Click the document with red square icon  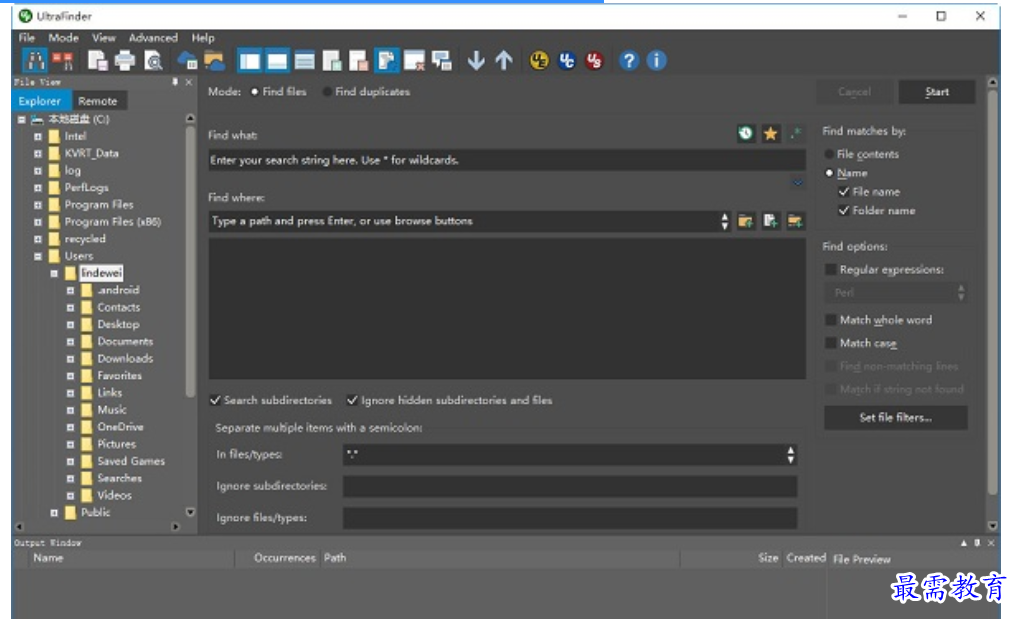pyautogui.click(x=359, y=61)
